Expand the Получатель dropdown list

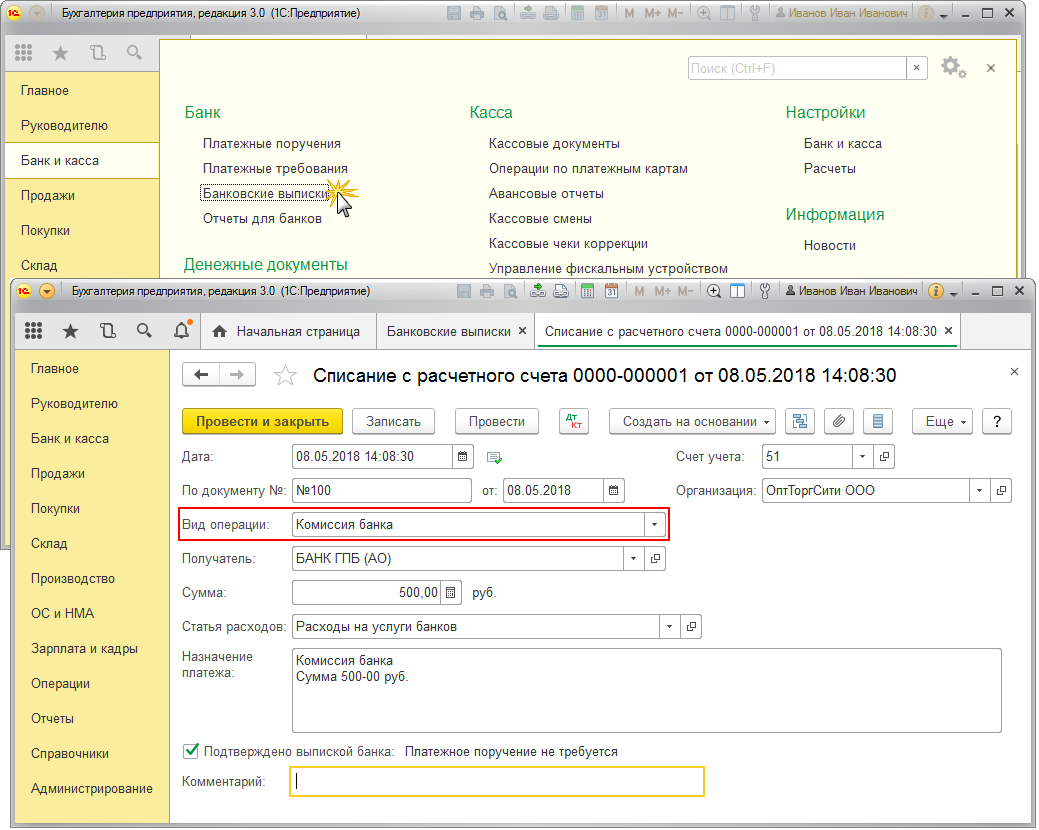pos(634,559)
